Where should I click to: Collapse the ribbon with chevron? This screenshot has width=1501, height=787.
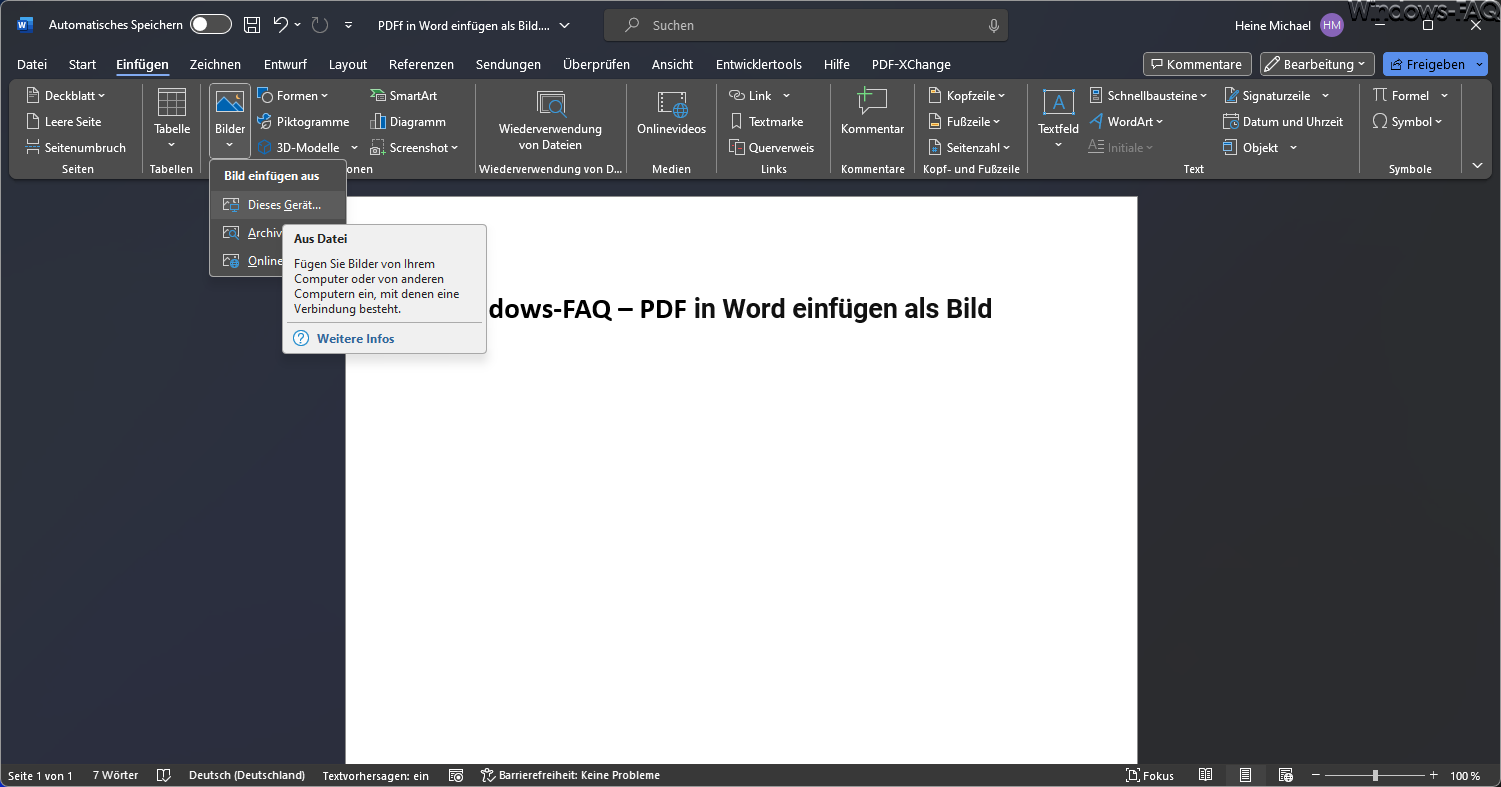1477,166
